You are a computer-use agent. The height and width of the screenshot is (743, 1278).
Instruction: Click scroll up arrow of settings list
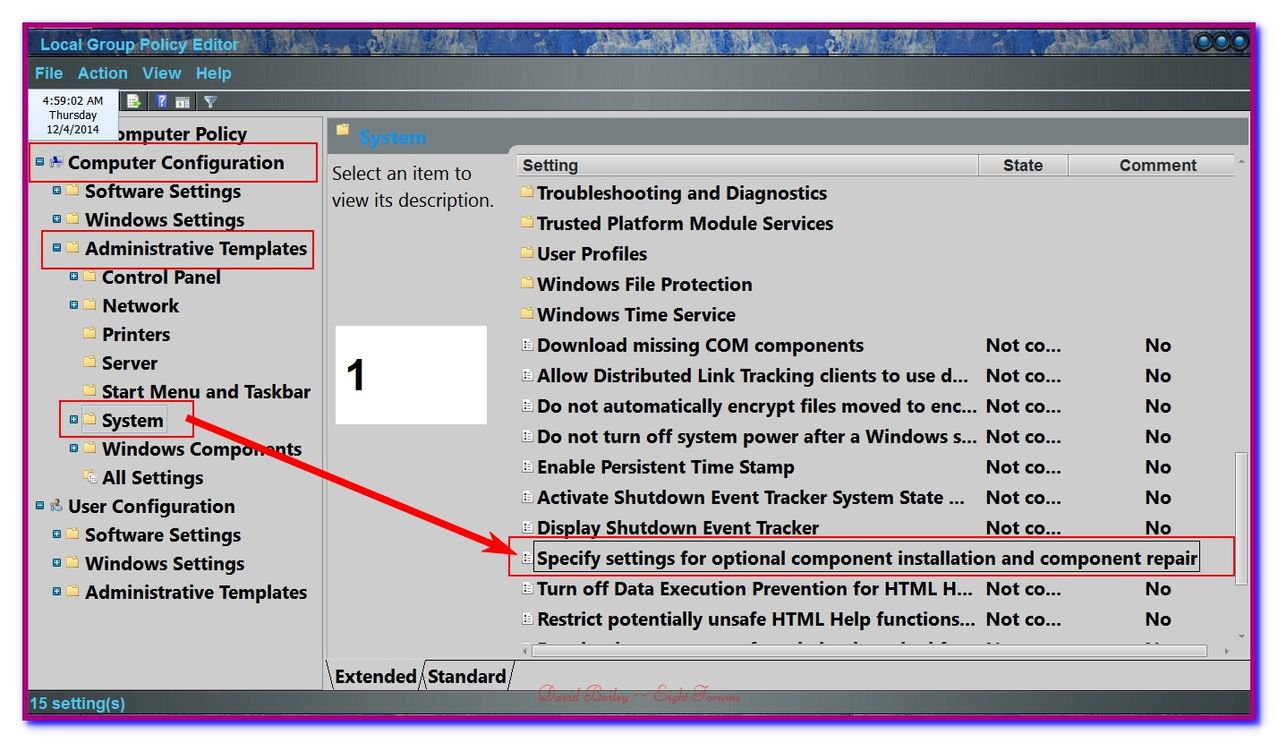pos(1241,161)
